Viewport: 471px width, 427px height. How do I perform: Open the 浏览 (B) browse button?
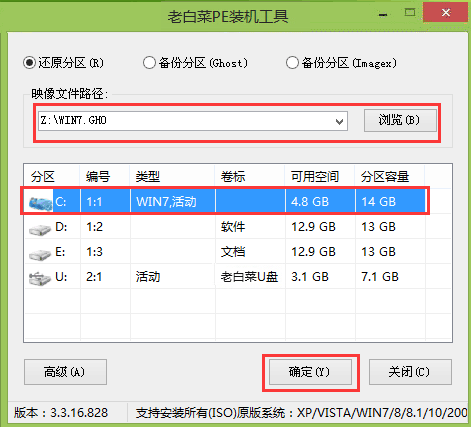400,120
